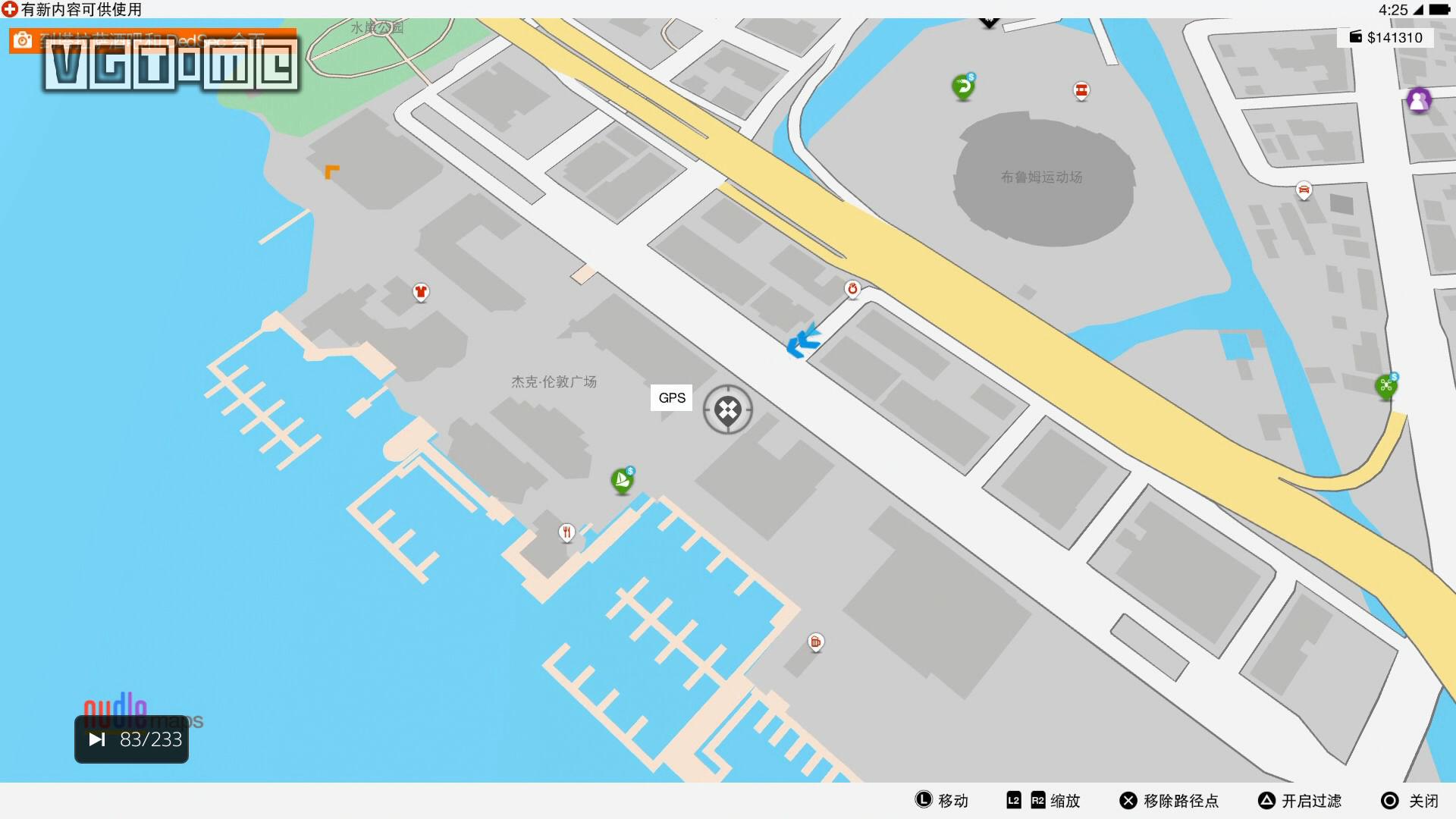
Task: Open the 有新内容可供使用 notification
Action: click(x=72, y=9)
